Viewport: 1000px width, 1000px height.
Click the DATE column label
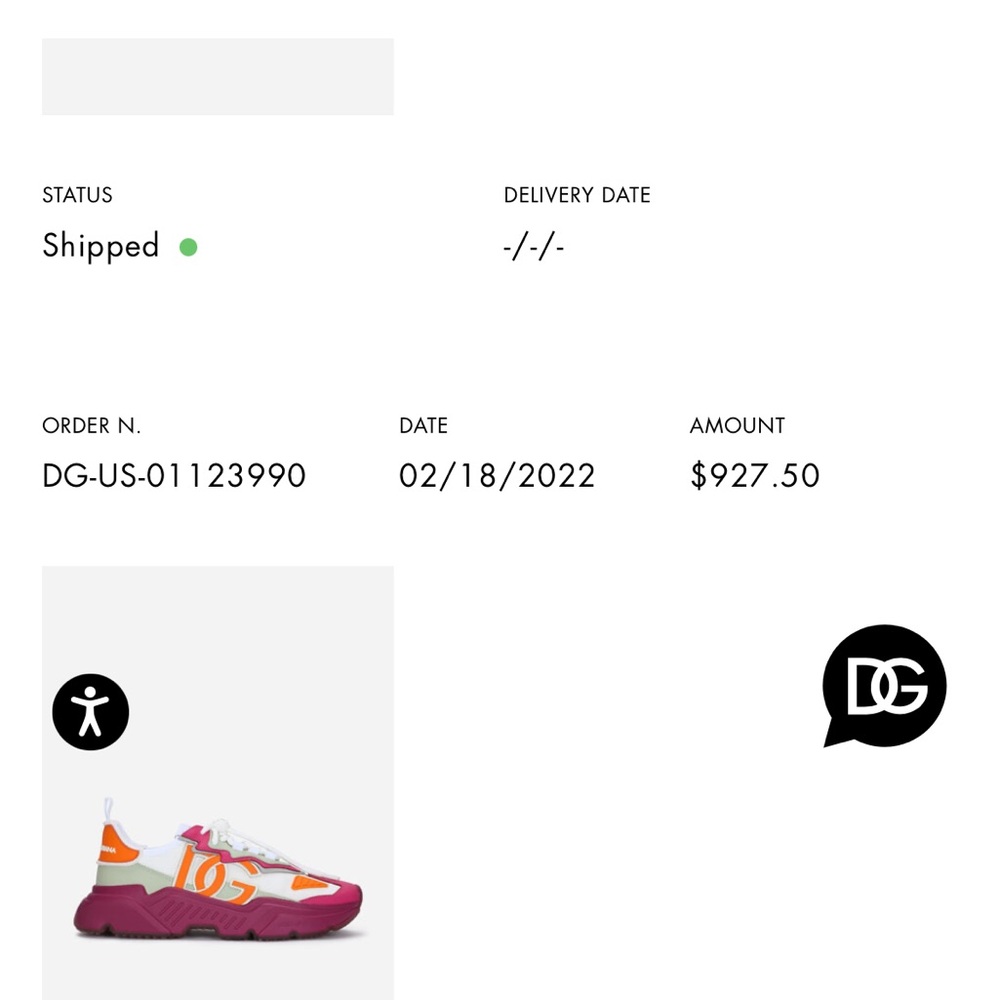(x=423, y=426)
